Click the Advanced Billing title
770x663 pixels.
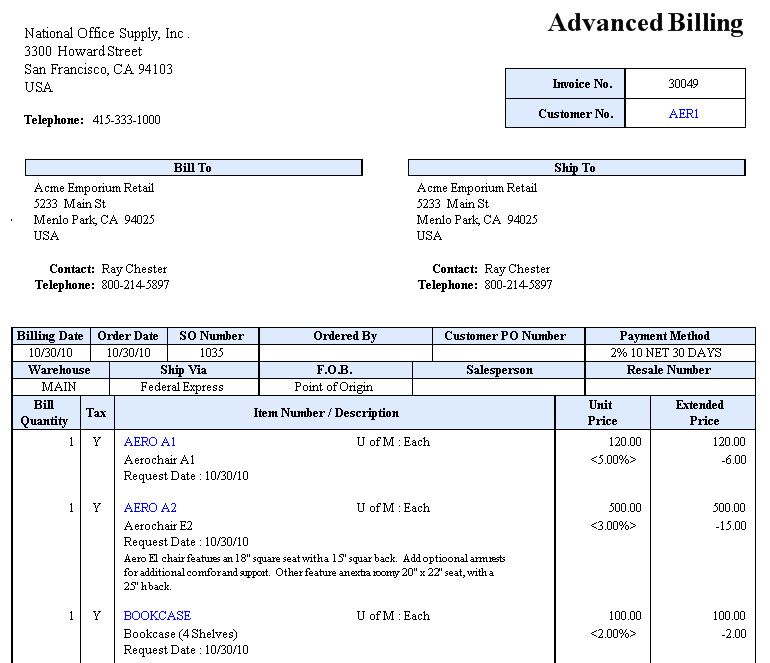(645, 23)
